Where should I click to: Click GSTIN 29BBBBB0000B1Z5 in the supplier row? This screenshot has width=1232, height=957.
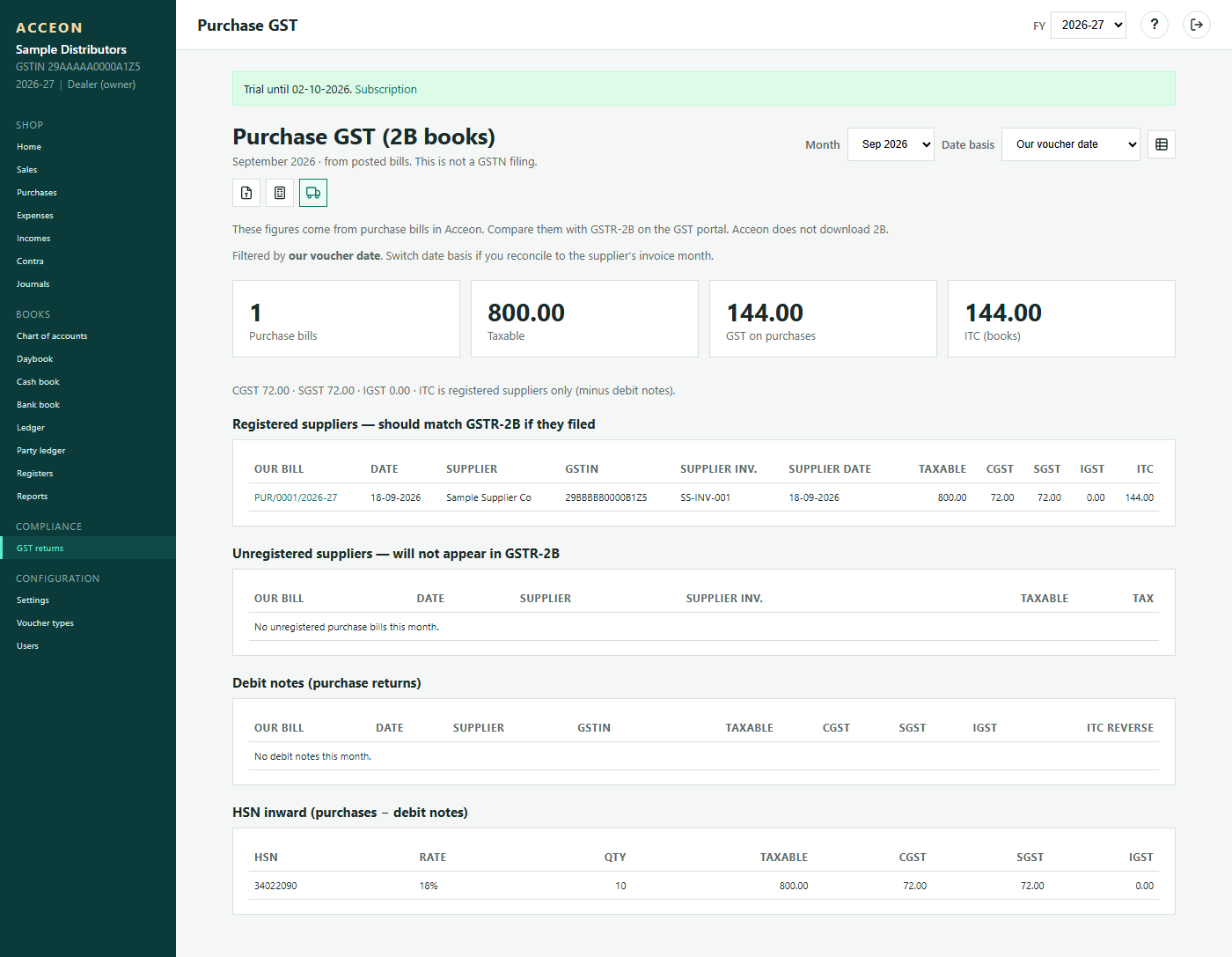(606, 497)
